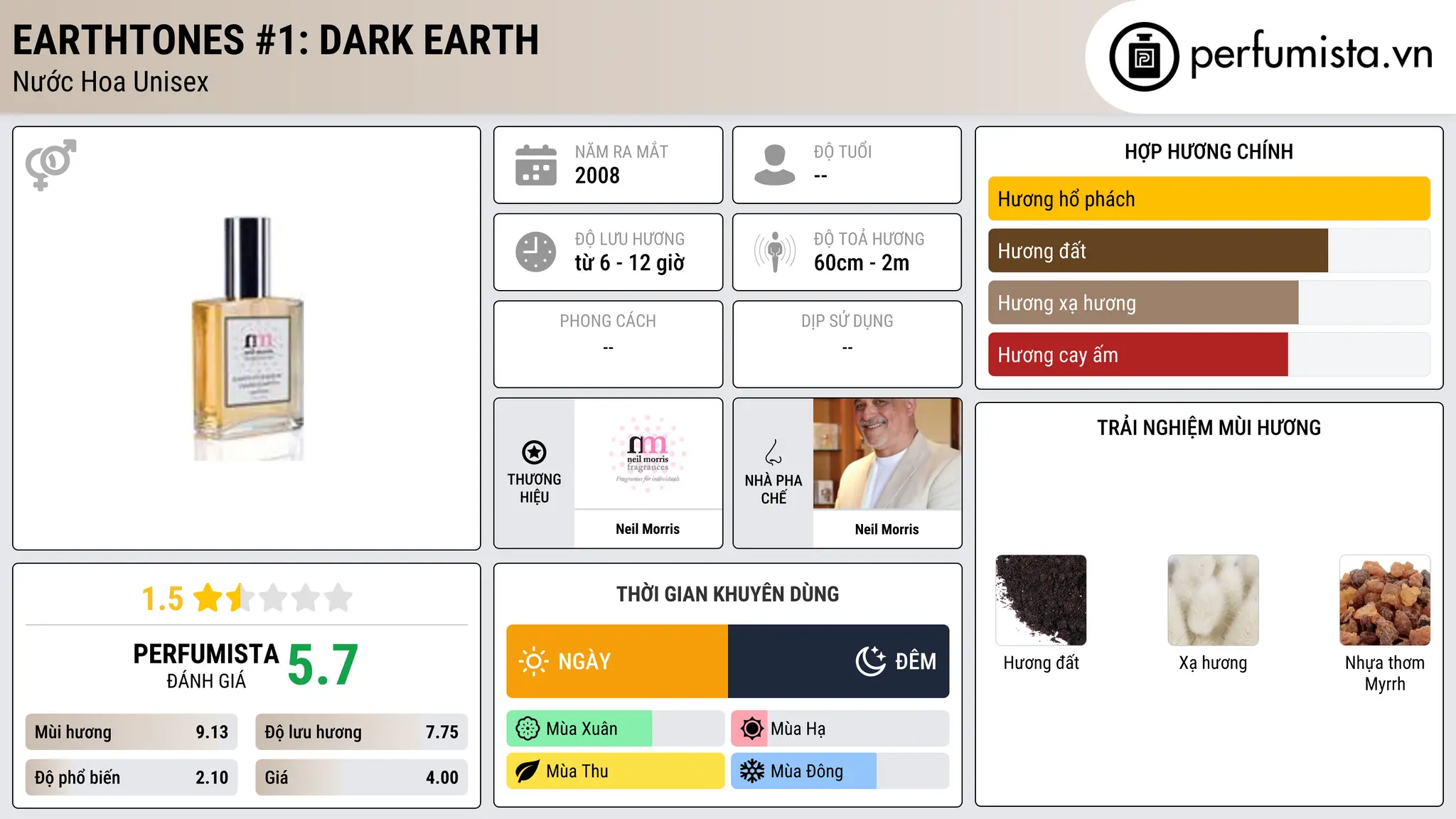The width and height of the screenshot is (1456, 819).
Task: Click the 1.5 star rating number
Action: [162, 599]
